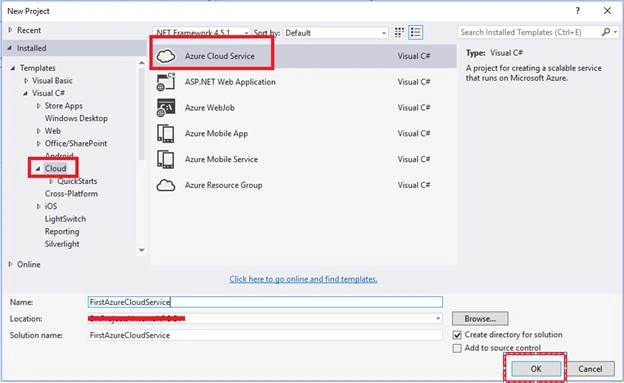The image size is (624, 383).
Task: Click the Search Installed Templates box
Action: 529,32
